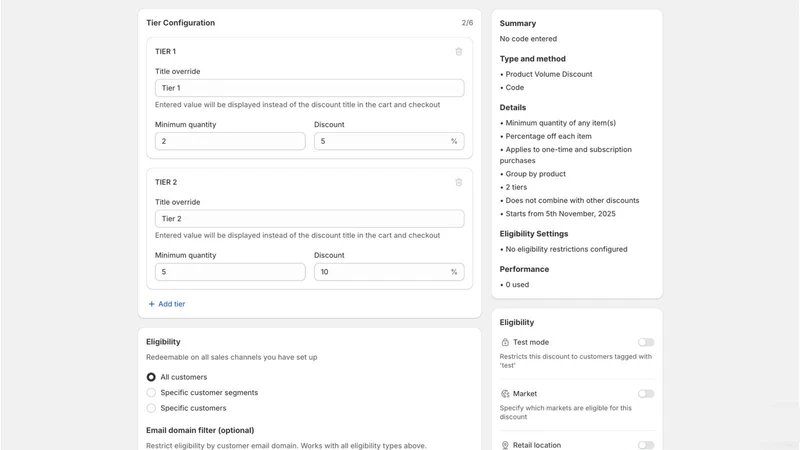Click the 'Type and method' heading

(533, 59)
